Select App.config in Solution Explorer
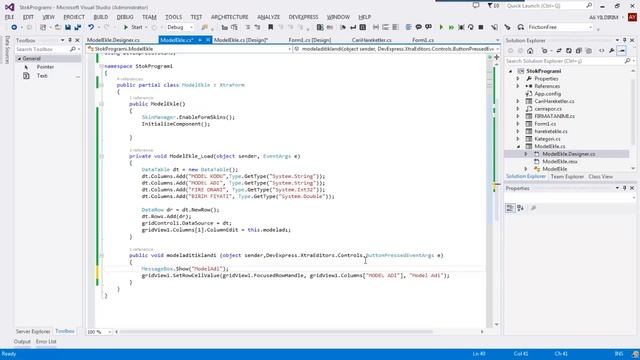The width and height of the screenshot is (640, 360). pos(547,94)
